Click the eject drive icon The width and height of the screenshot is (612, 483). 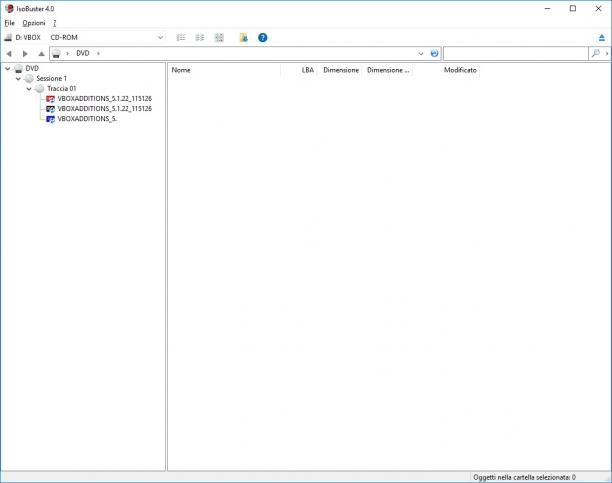[x=601, y=37]
